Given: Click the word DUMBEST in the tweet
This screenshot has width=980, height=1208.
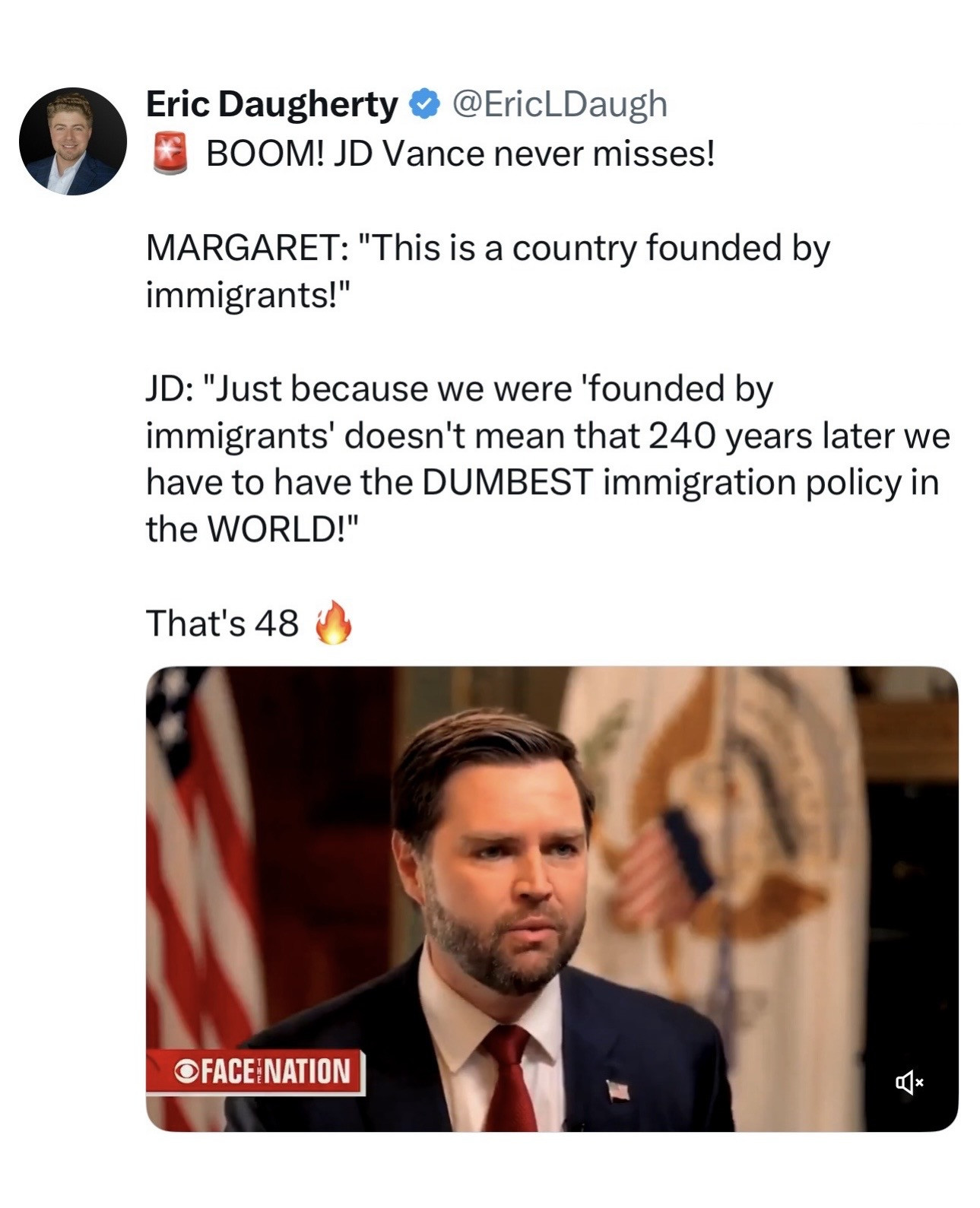Looking at the screenshot, I should click(507, 482).
